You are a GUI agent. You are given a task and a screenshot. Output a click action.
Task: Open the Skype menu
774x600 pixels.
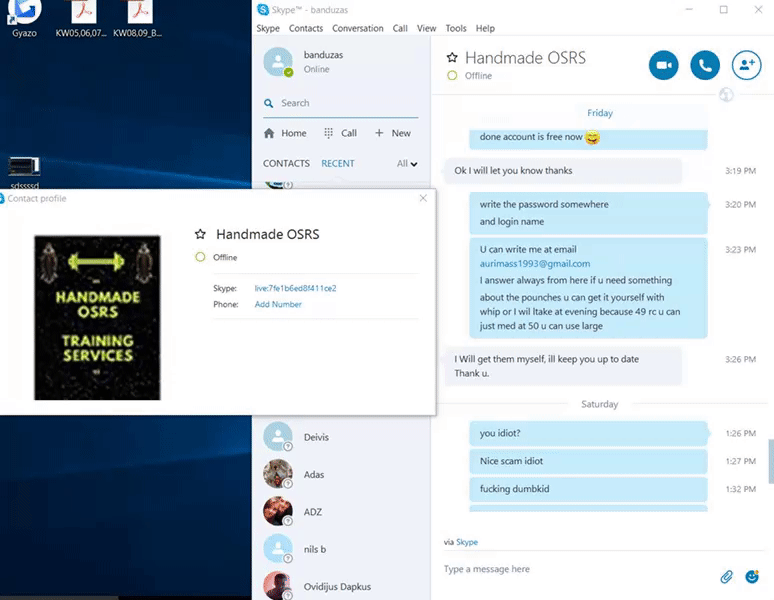[x=268, y=28]
